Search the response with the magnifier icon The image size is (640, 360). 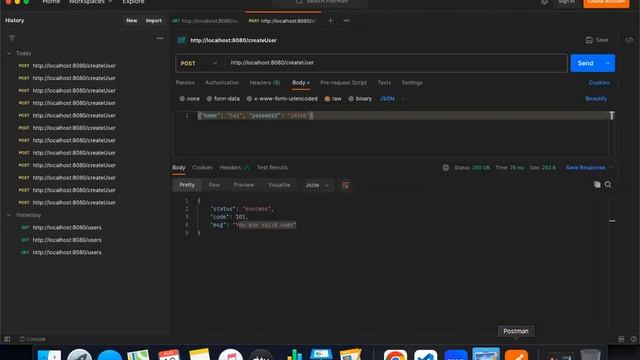608,184
